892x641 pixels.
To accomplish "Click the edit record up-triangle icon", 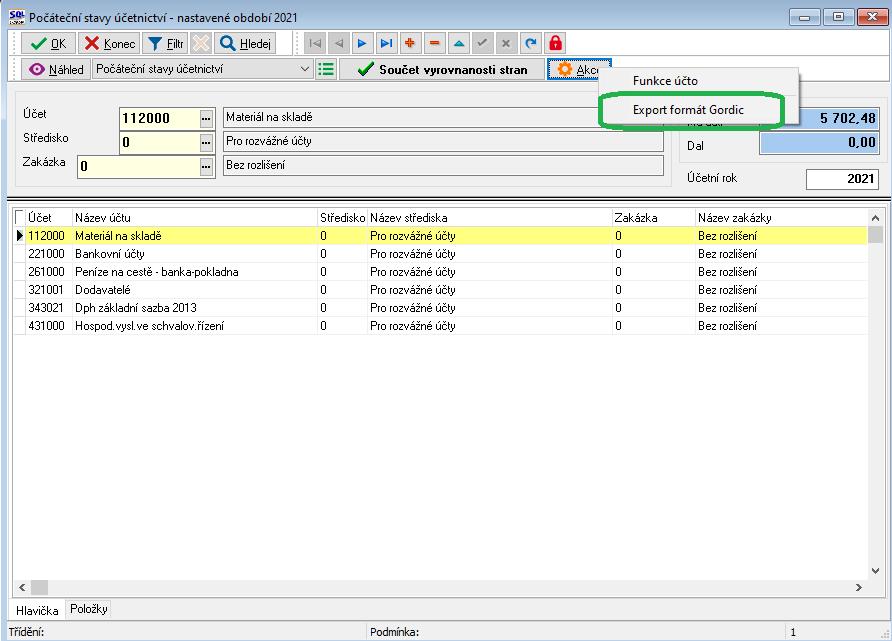I will pyautogui.click(x=459, y=43).
